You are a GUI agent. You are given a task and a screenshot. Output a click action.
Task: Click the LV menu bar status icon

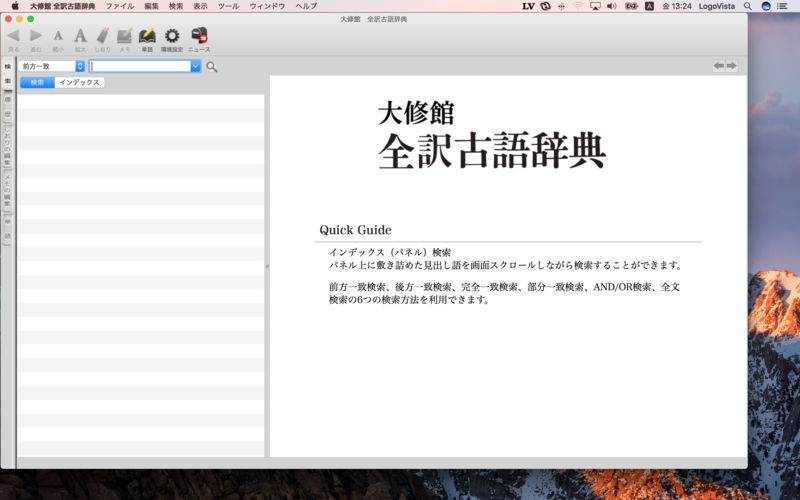(529, 6)
